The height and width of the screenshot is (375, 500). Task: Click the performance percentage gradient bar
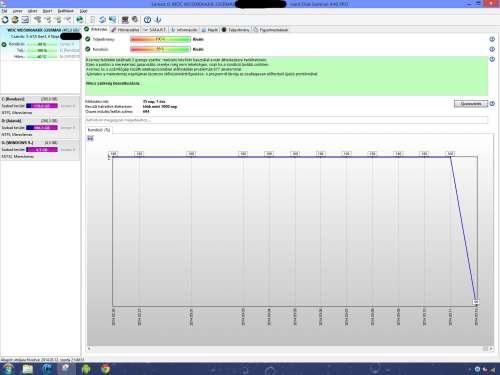(160, 39)
